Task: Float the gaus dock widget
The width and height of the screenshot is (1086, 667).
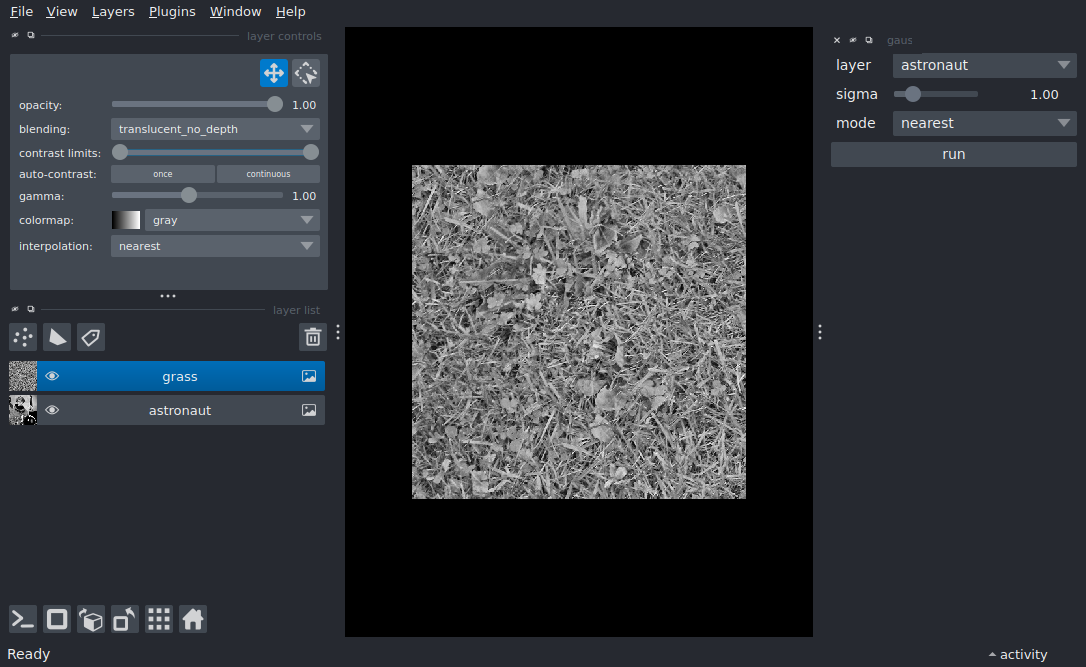Action: (869, 40)
